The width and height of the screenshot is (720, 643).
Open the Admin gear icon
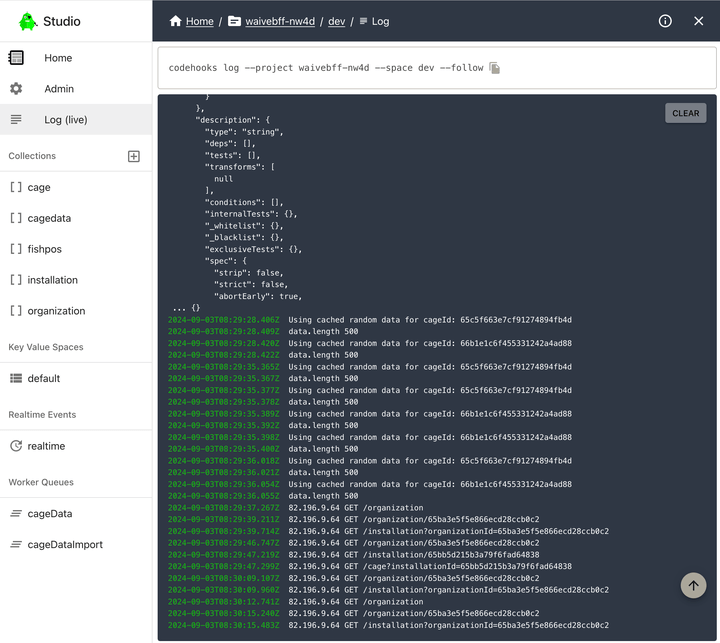pos(16,89)
